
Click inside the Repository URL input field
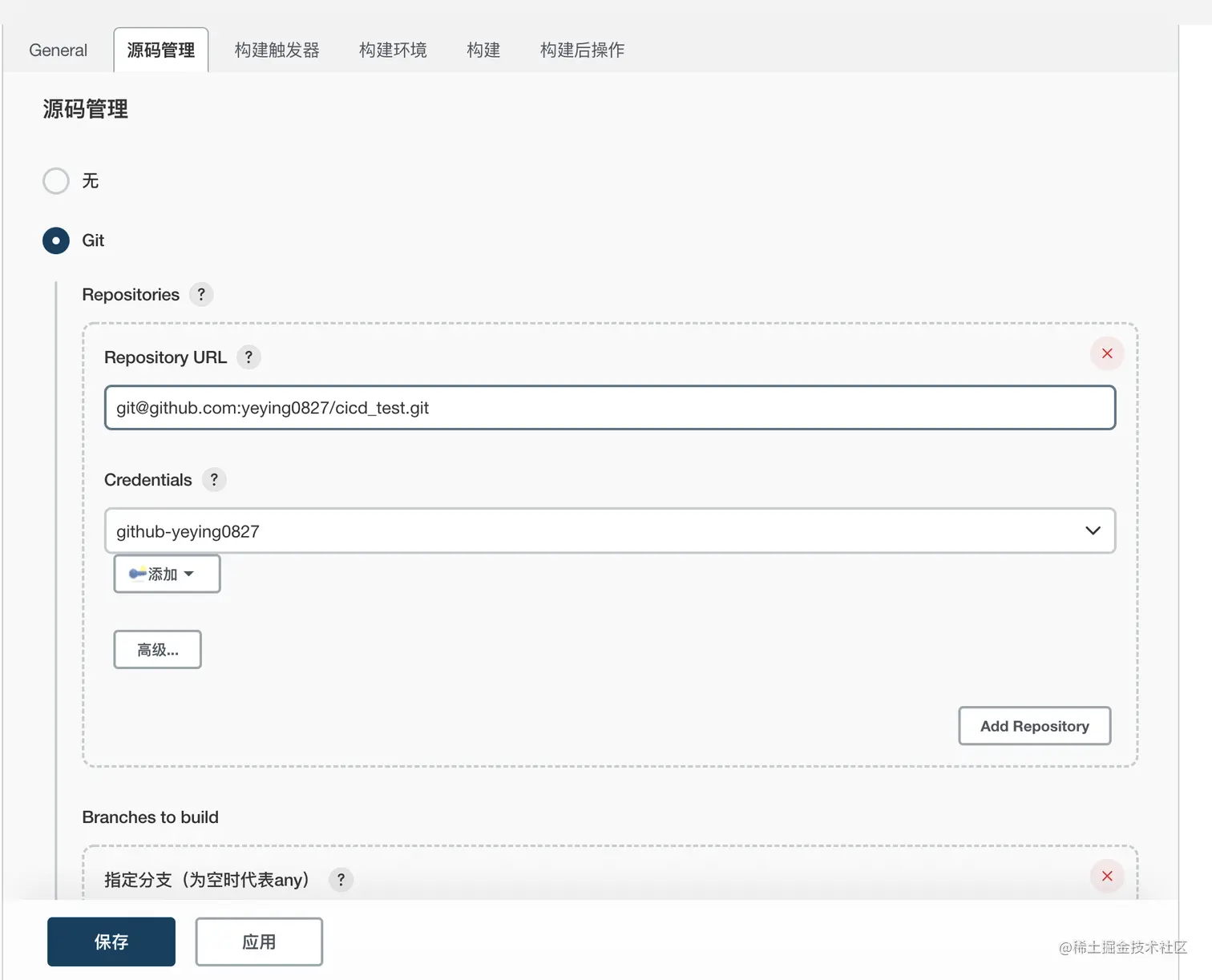[x=609, y=408]
